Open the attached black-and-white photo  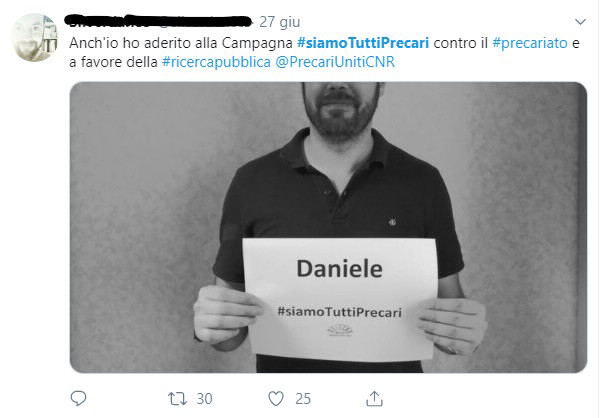pos(328,227)
